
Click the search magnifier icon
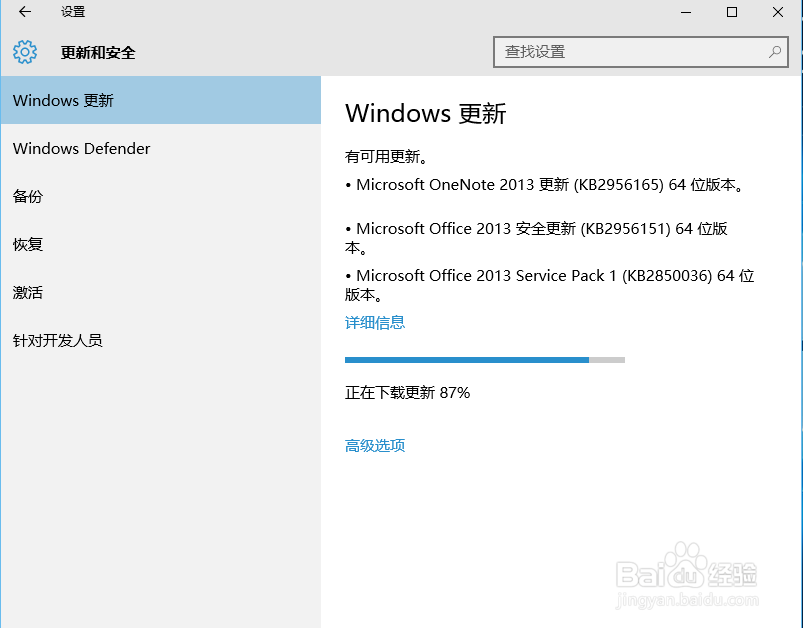[x=774, y=51]
